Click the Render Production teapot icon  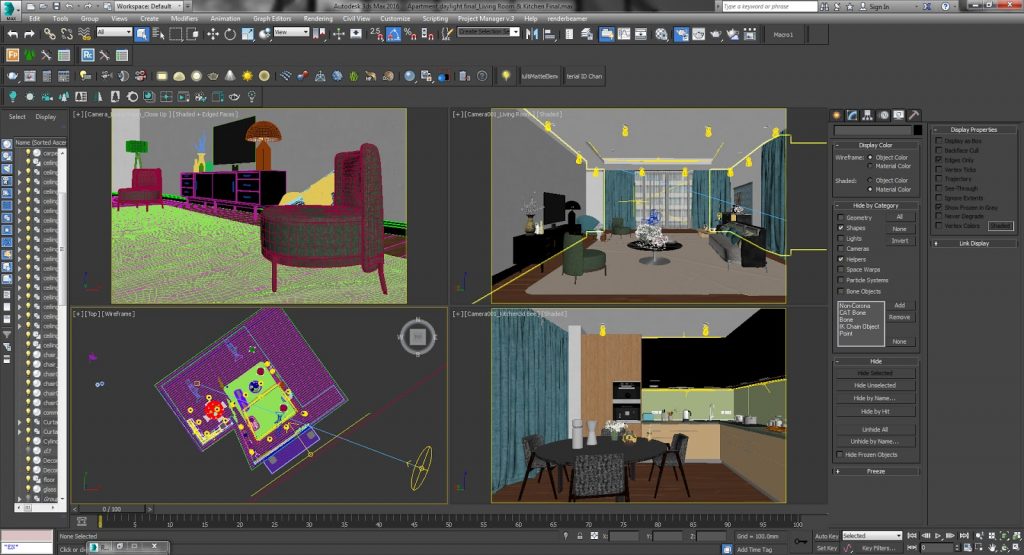(x=716, y=34)
